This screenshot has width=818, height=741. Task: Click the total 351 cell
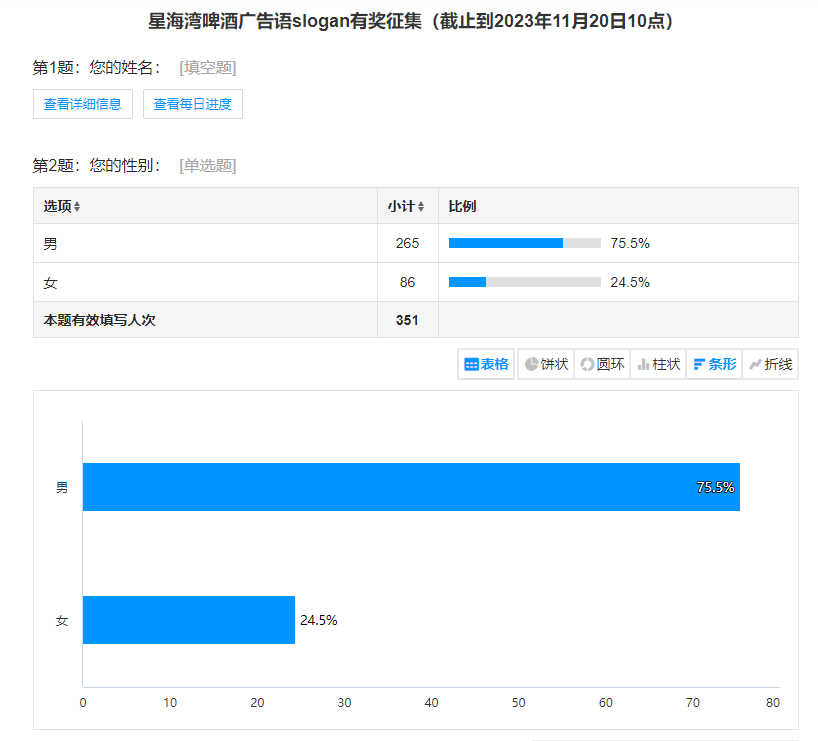click(x=407, y=320)
